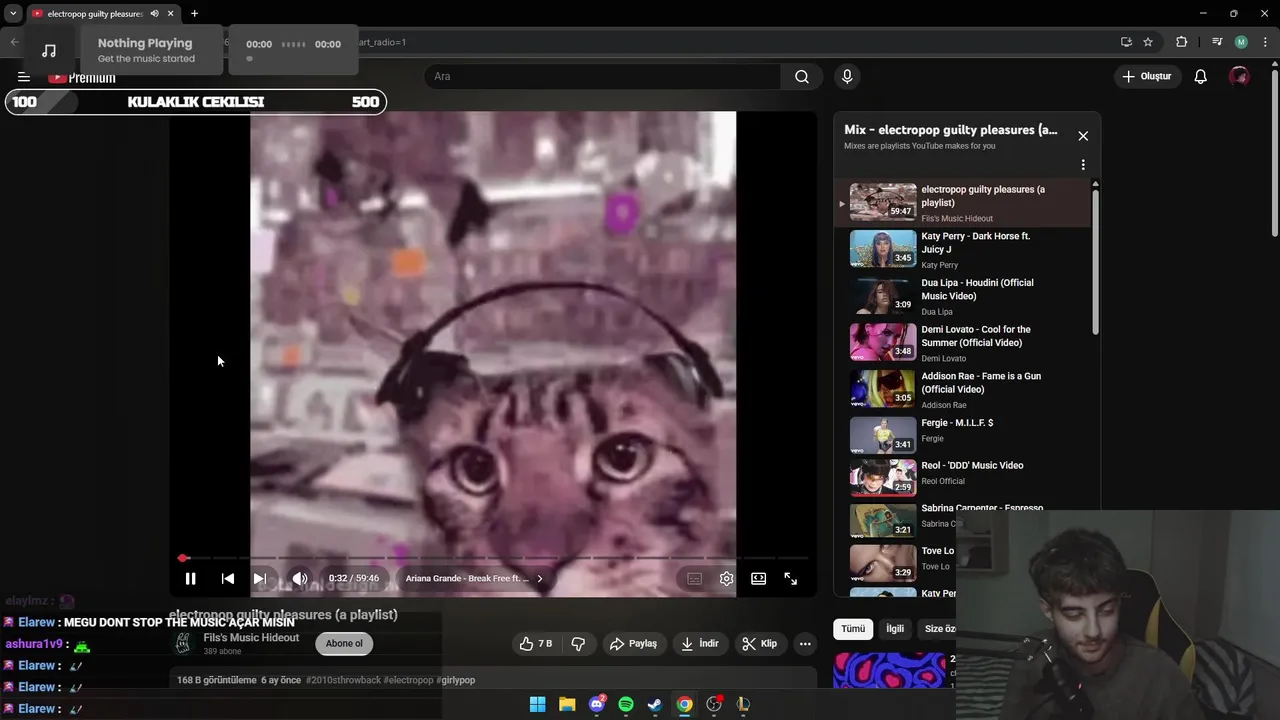Play electropop guilty pleasures playlist item
Screen dimensions: 1280x720
[x=962, y=203]
